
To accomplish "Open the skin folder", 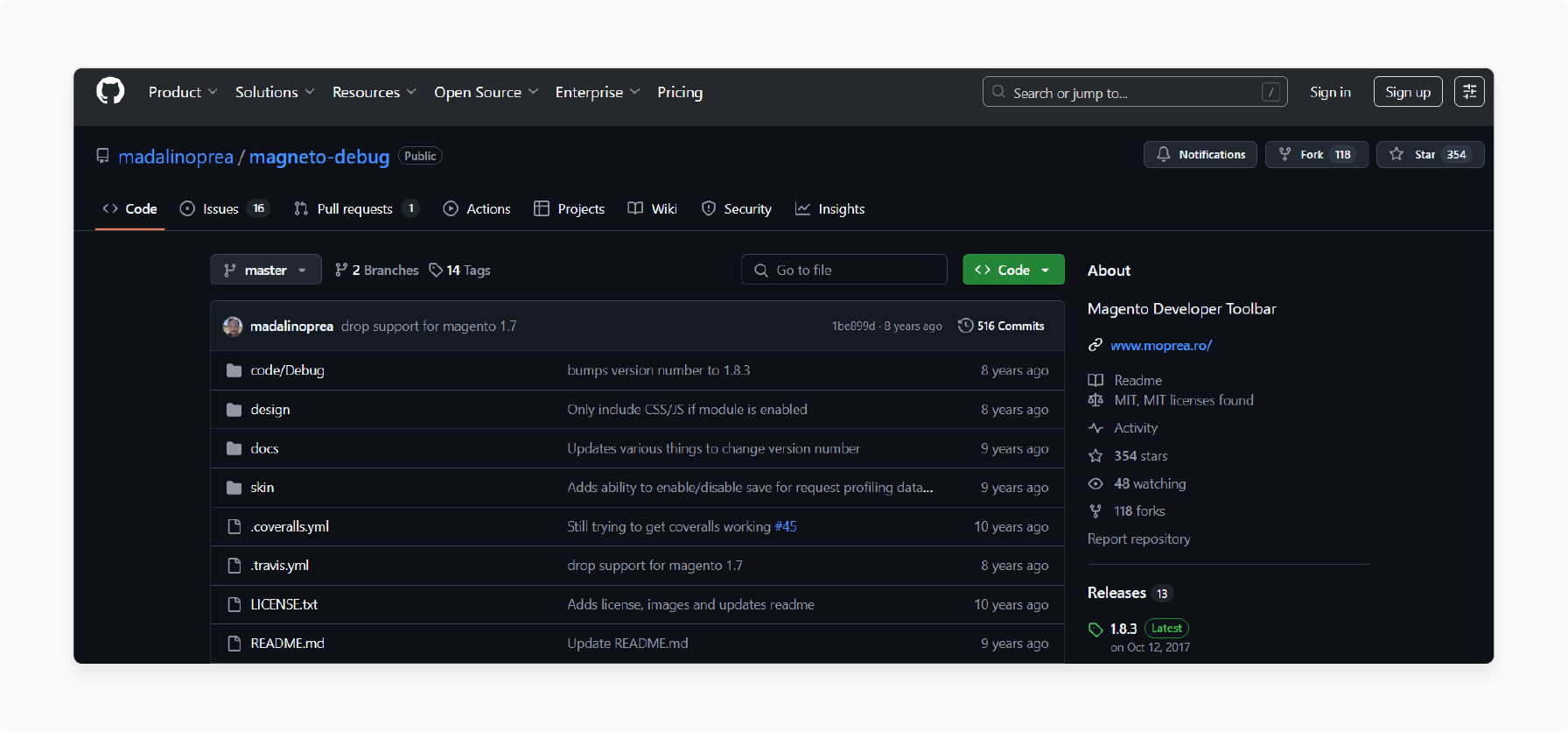I will (262, 488).
